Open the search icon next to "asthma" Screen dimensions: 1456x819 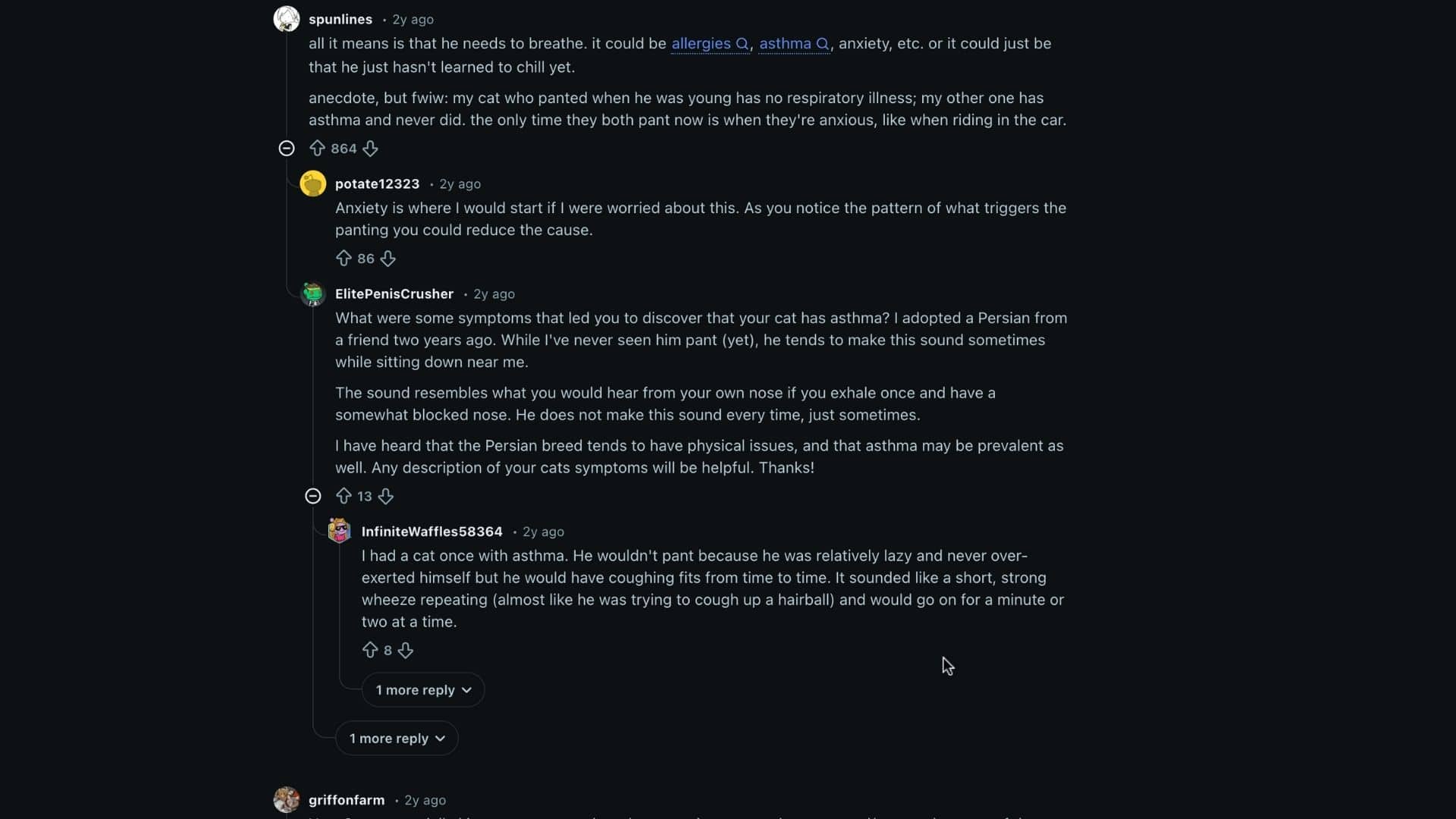click(x=822, y=44)
